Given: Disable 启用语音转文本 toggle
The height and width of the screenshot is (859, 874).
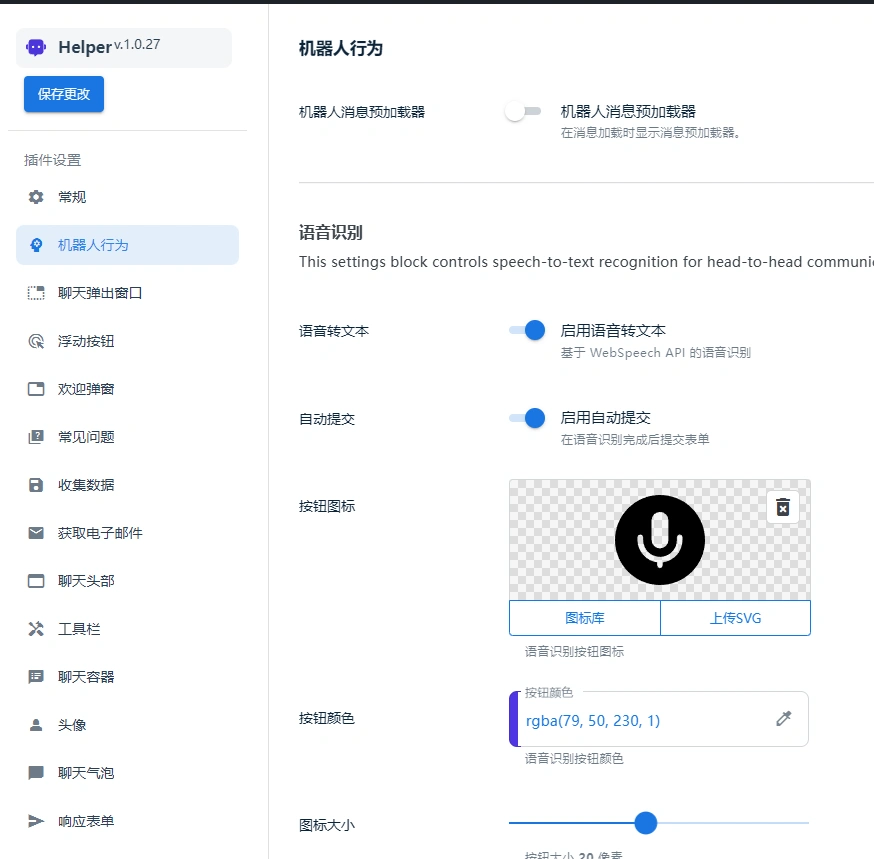Looking at the screenshot, I should point(526,331).
